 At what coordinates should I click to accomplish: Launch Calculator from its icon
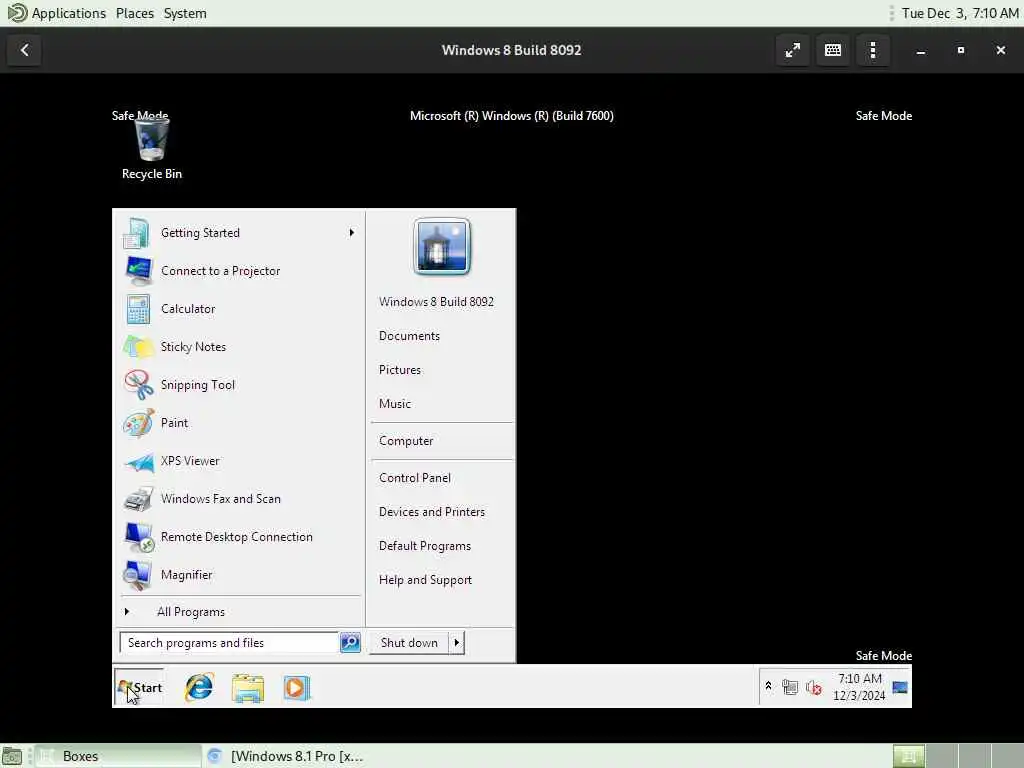[138, 309]
